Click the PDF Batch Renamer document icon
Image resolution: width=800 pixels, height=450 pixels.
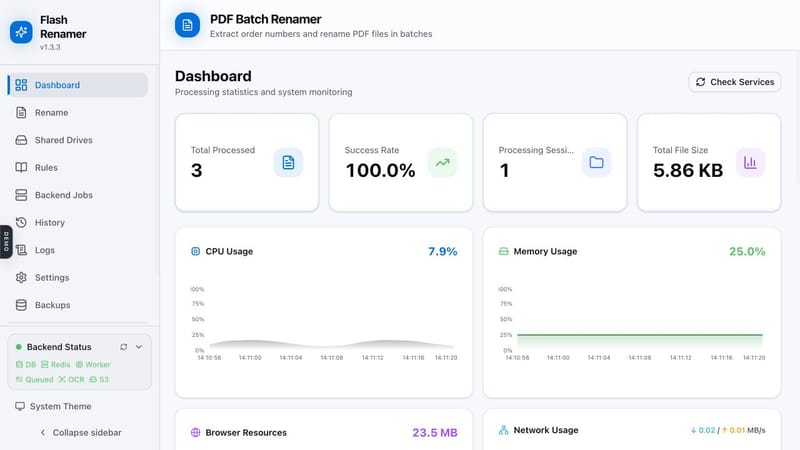click(x=187, y=25)
